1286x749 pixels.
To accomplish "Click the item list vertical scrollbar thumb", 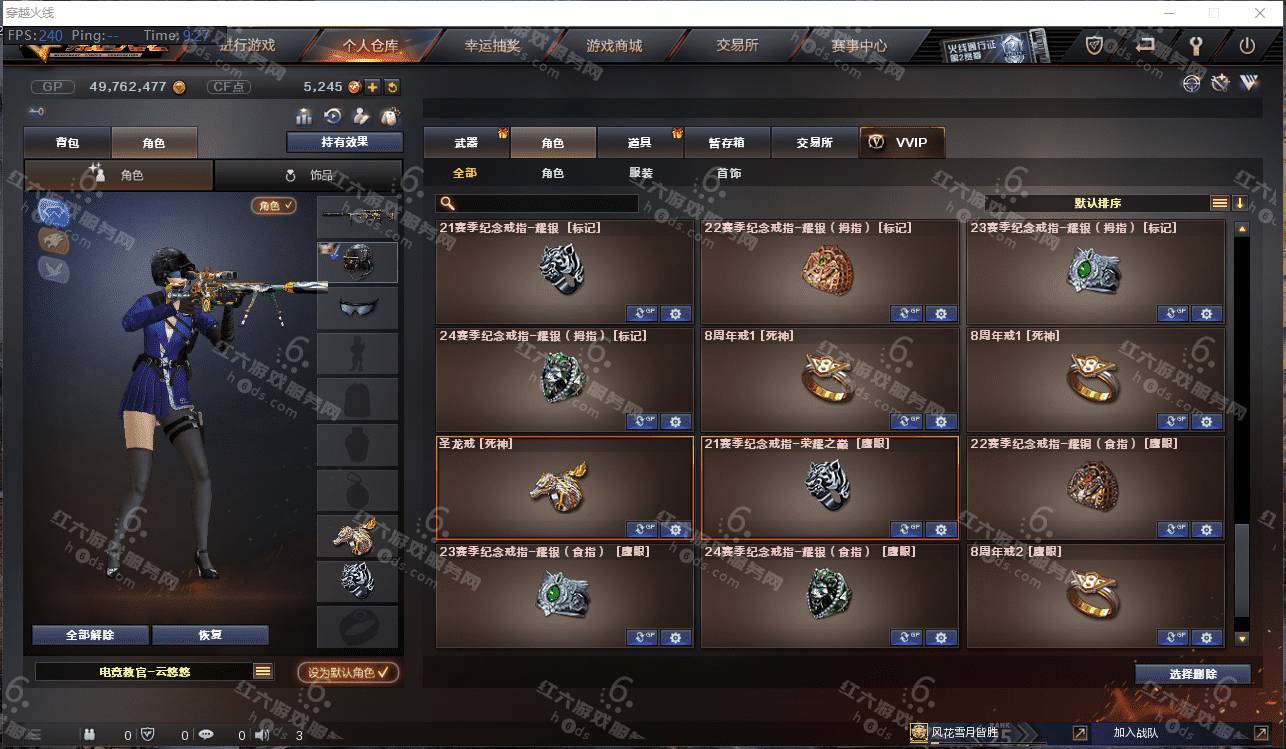I will point(1242,570).
